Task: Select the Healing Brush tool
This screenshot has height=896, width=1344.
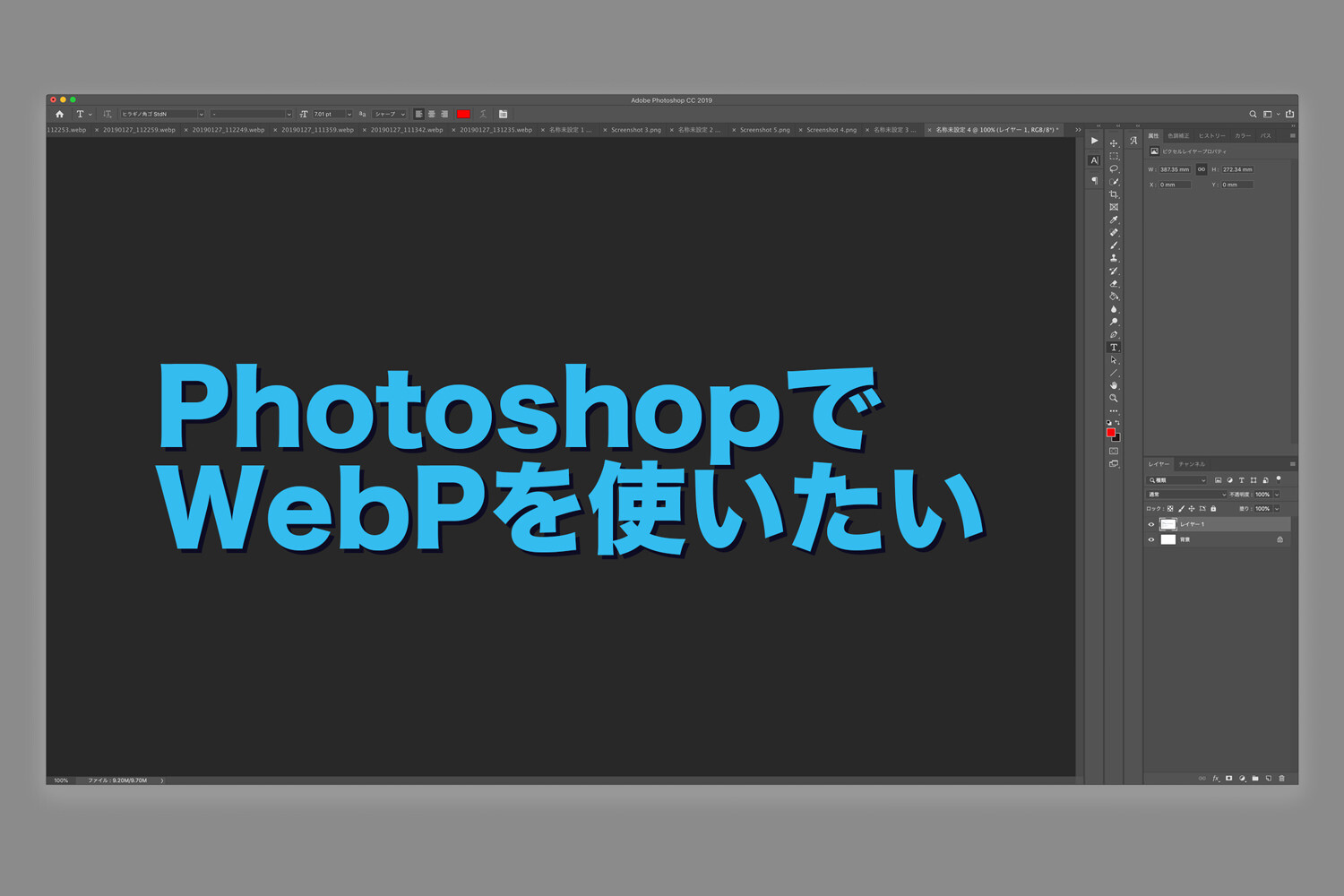Action: [x=1114, y=232]
